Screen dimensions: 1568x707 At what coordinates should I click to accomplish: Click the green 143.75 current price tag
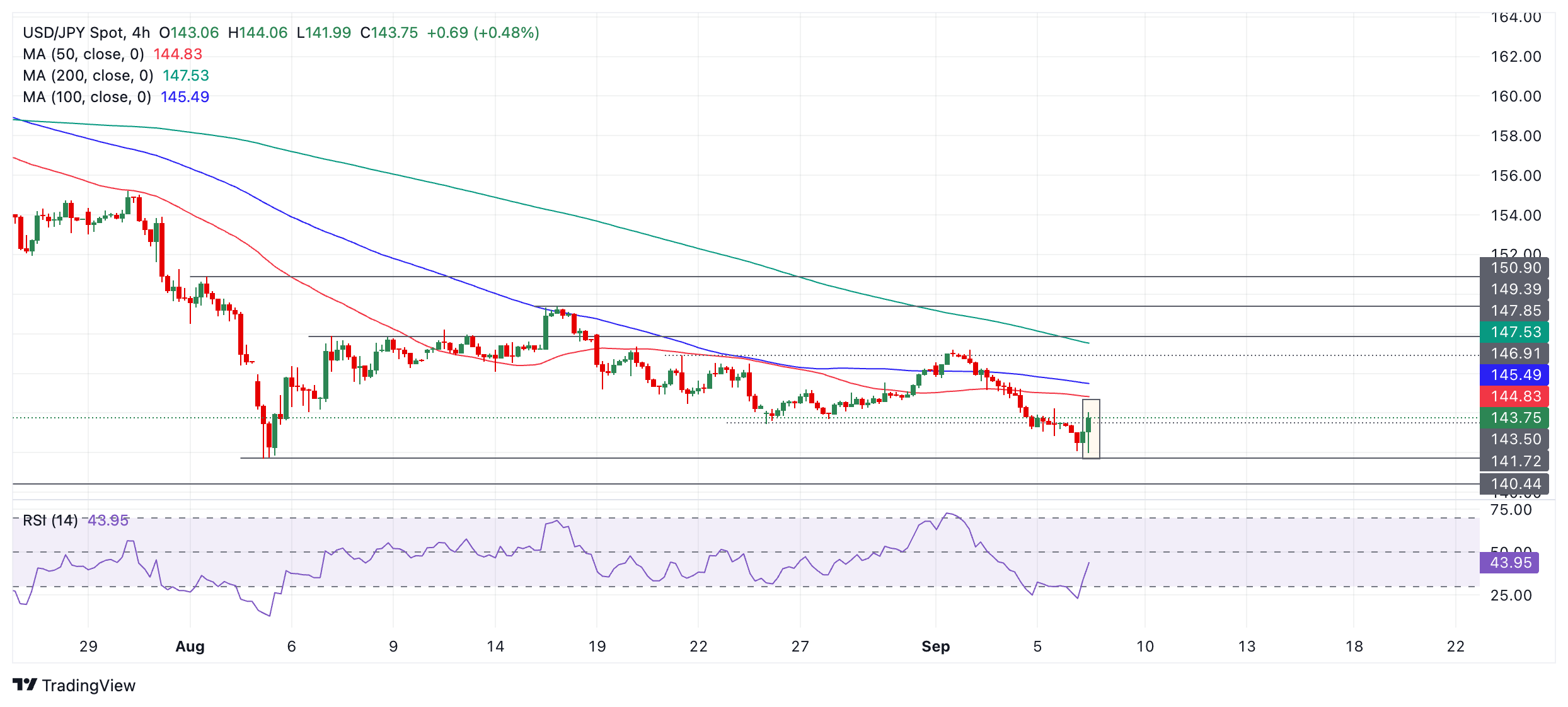[x=1514, y=418]
